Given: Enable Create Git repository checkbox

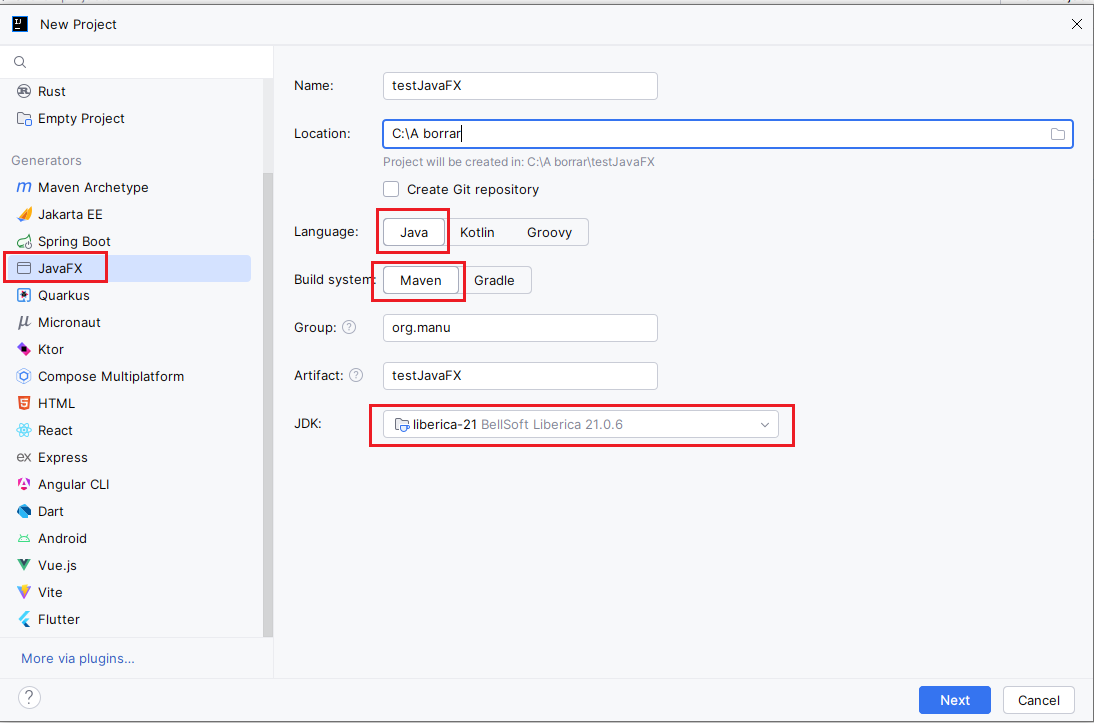Looking at the screenshot, I should 391,189.
